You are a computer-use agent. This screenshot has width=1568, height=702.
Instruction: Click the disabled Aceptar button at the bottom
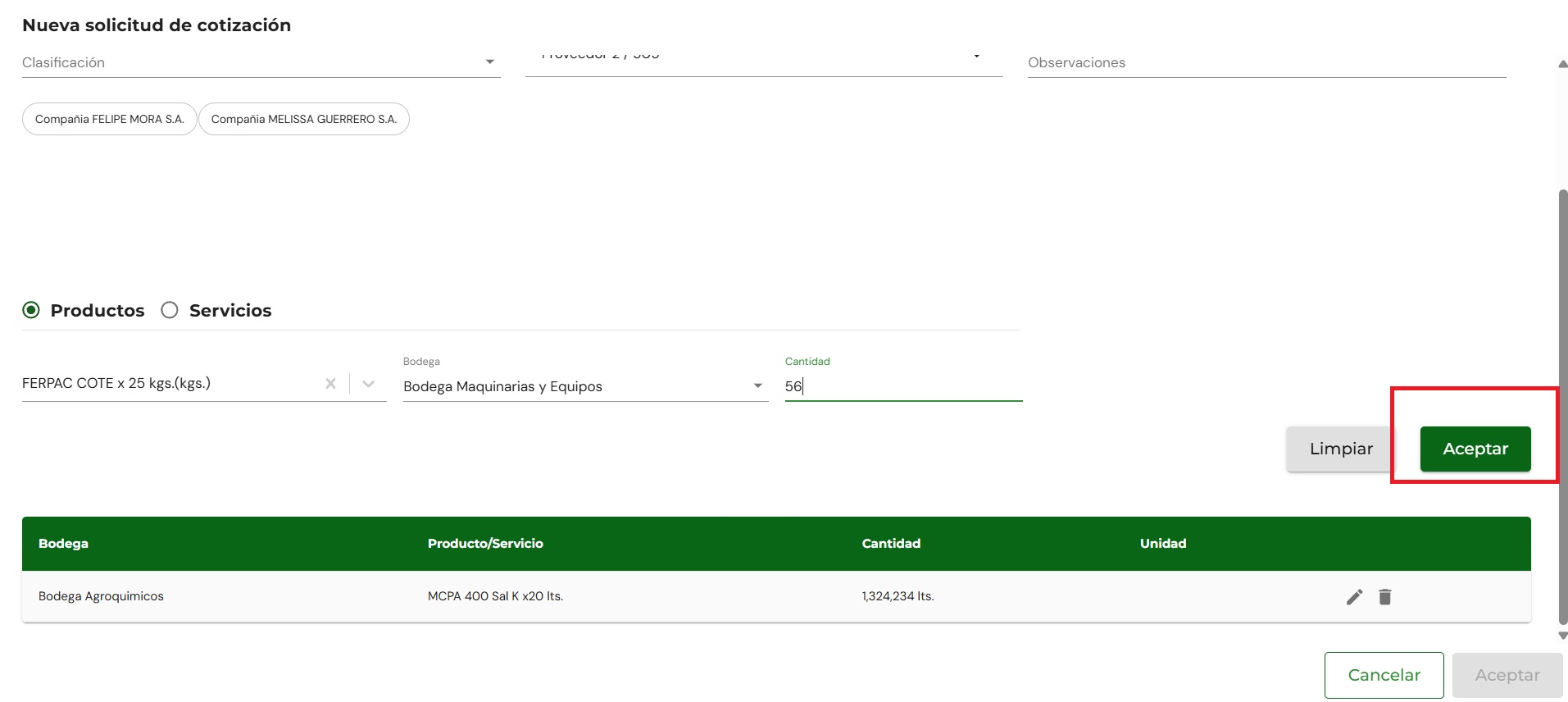1507,675
